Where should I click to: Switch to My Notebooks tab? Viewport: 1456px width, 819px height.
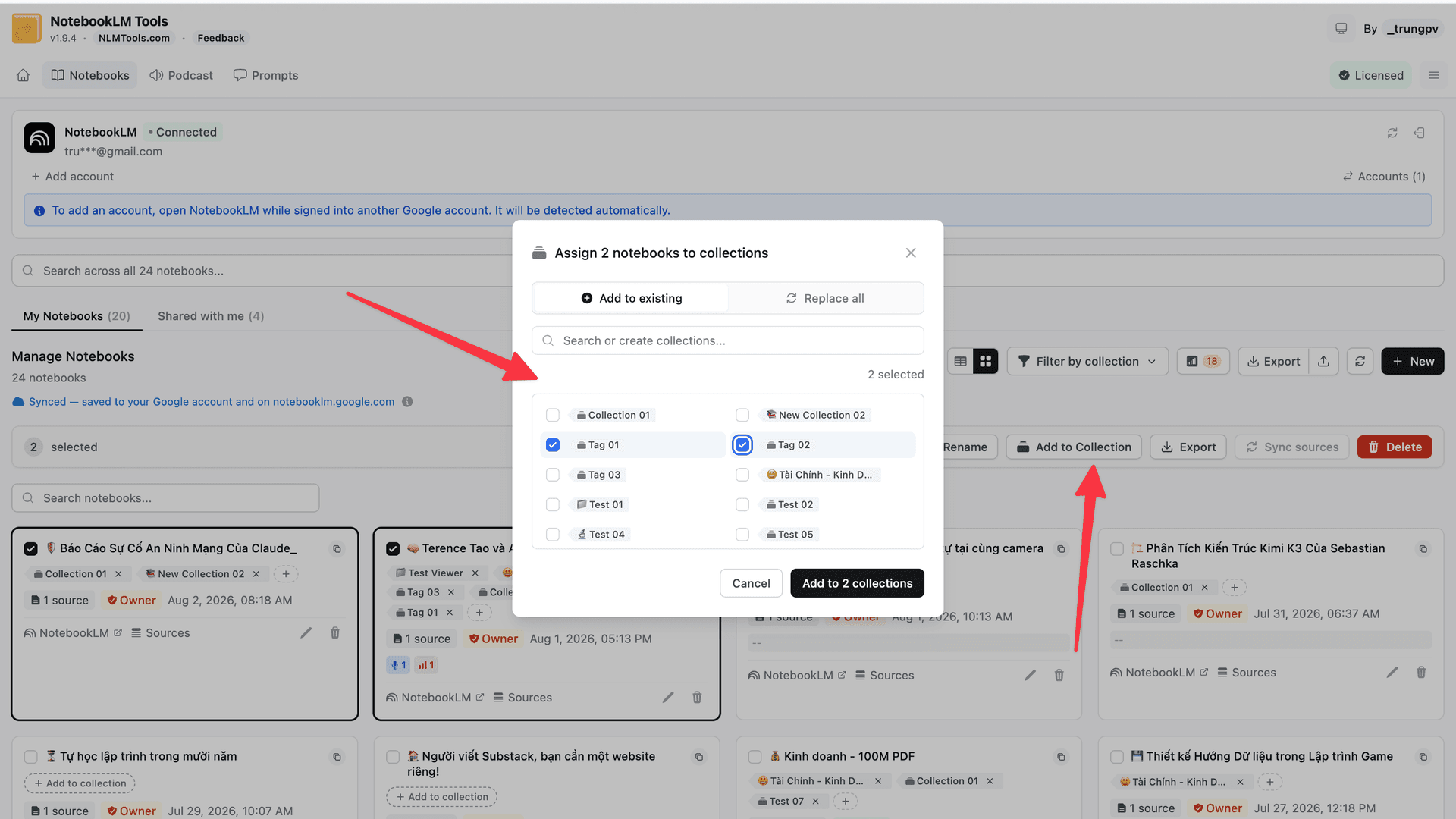[77, 316]
